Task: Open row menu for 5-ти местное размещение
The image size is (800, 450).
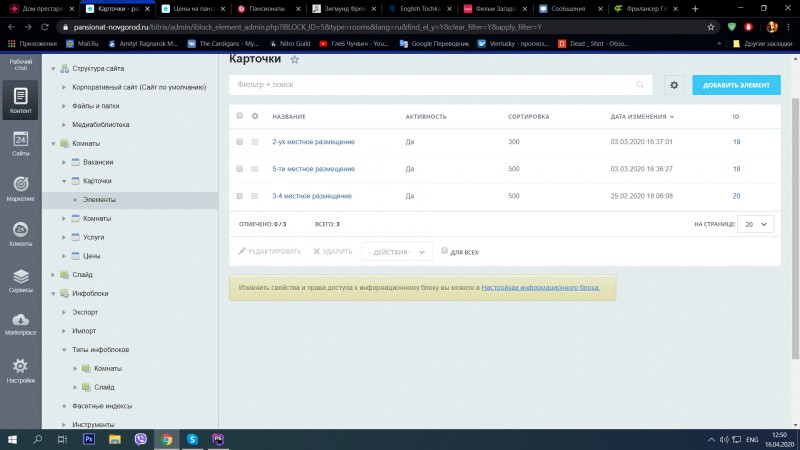Action: [x=255, y=169]
